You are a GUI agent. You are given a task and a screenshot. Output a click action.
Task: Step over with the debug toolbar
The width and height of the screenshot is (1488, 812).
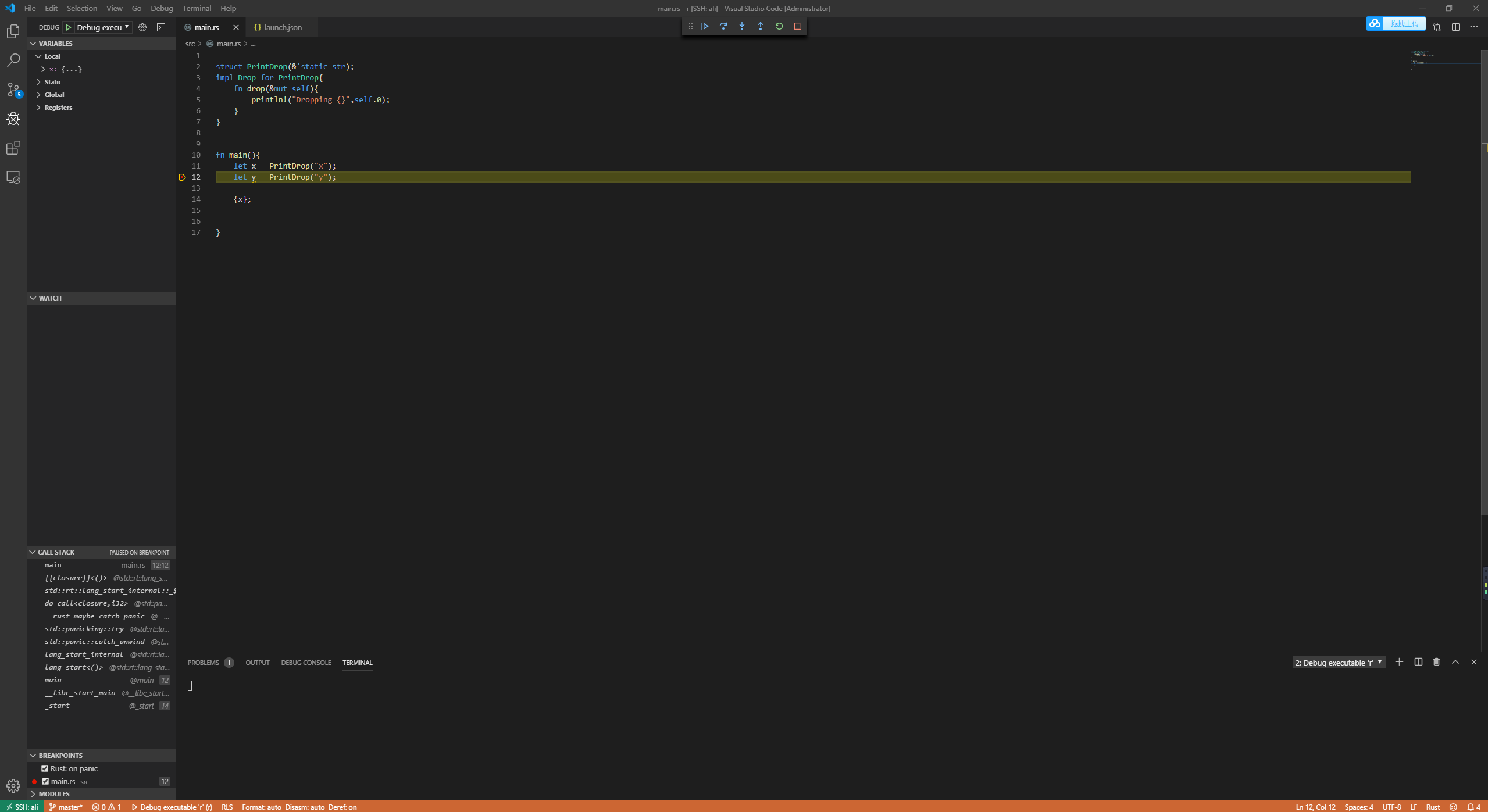coord(723,26)
